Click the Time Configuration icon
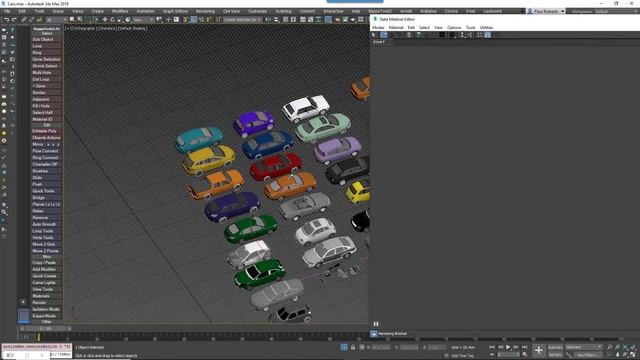The image size is (640, 360). (x=524, y=355)
